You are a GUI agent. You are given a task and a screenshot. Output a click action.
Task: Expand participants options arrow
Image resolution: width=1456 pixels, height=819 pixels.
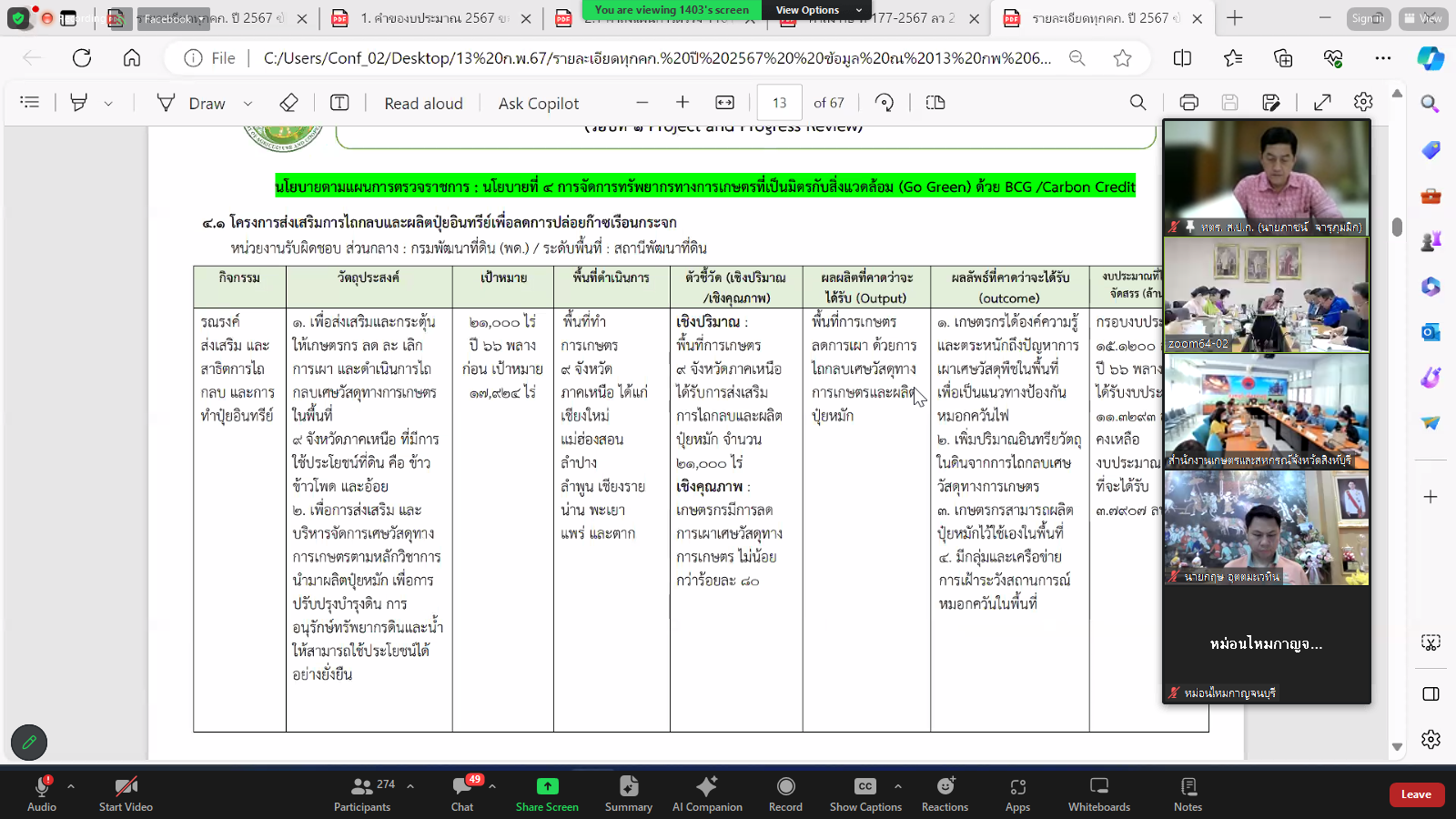click(410, 786)
